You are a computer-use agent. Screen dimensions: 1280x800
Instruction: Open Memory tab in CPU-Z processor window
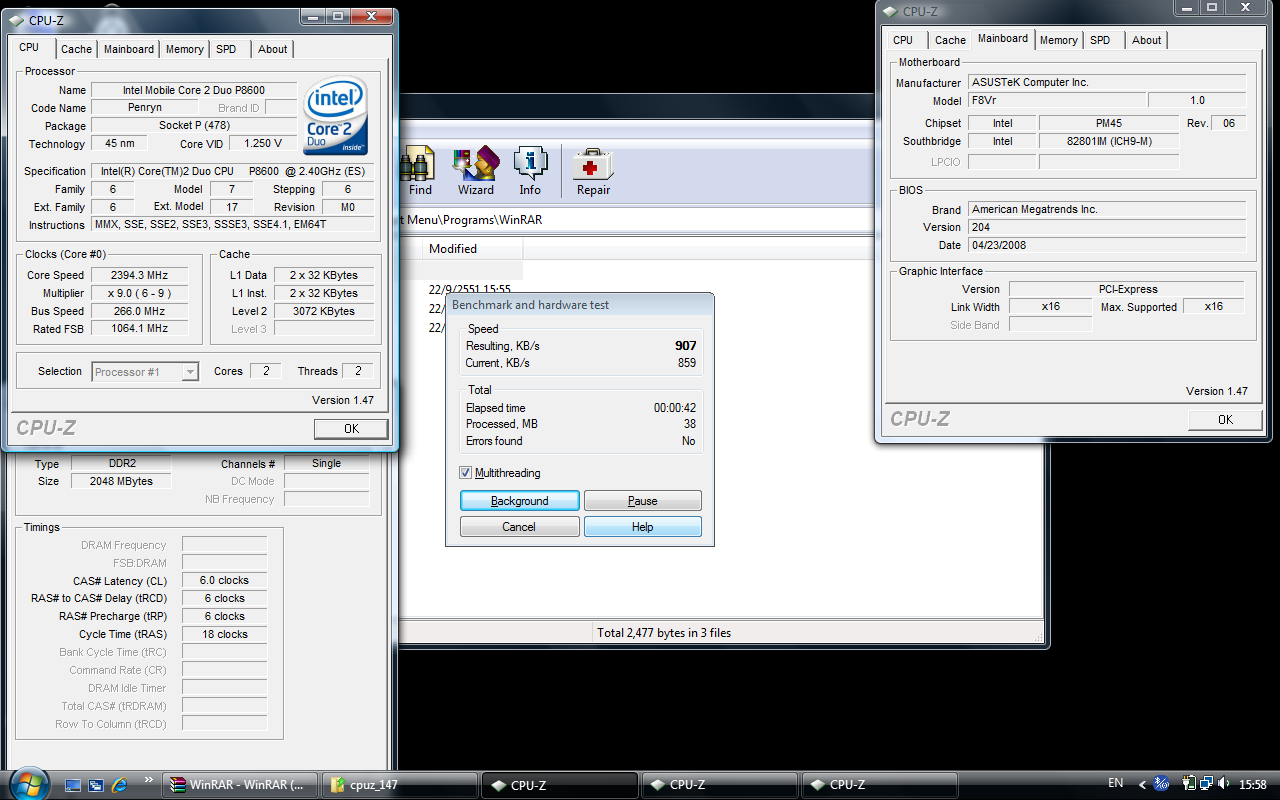185,49
